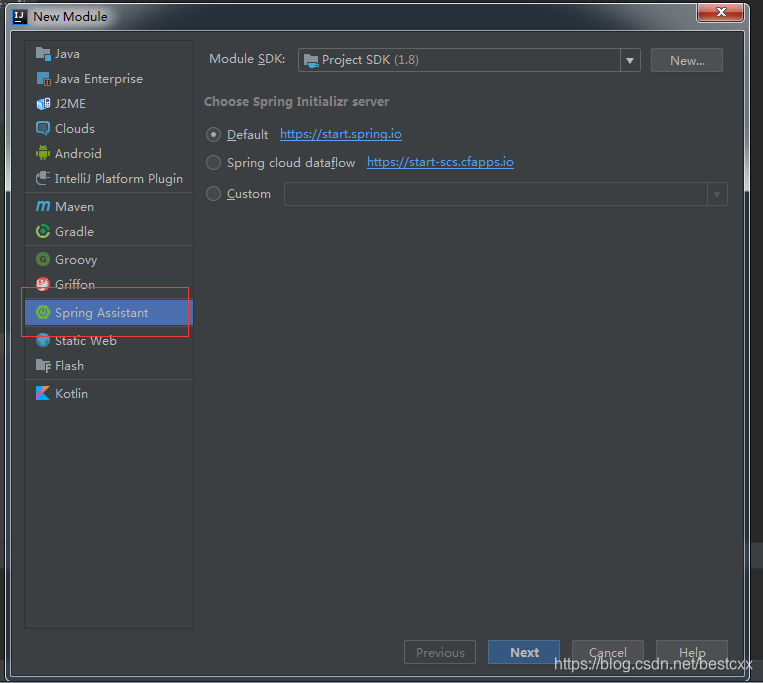Screen dimensions: 763x683
Task: Open the https://start-scs.cfapps.io link
Action: coord(440,162)
